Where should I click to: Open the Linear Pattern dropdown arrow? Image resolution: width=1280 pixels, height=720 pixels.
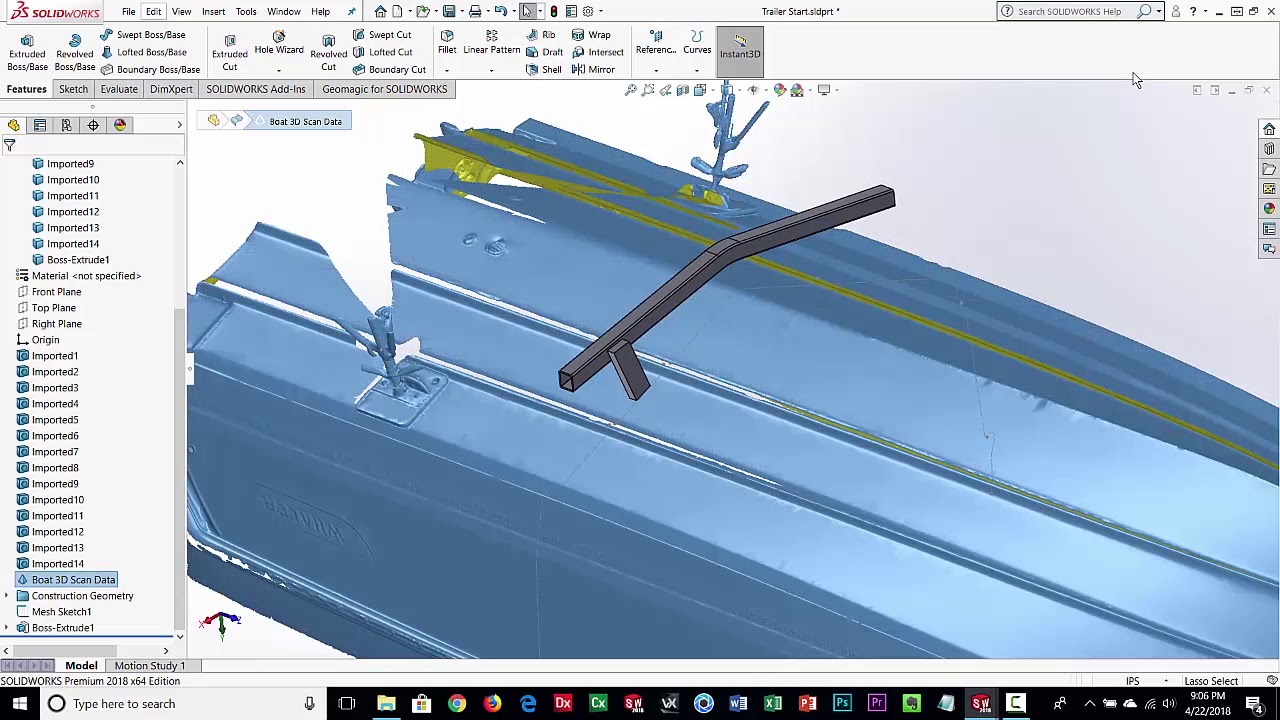click(x=491, y=70)
